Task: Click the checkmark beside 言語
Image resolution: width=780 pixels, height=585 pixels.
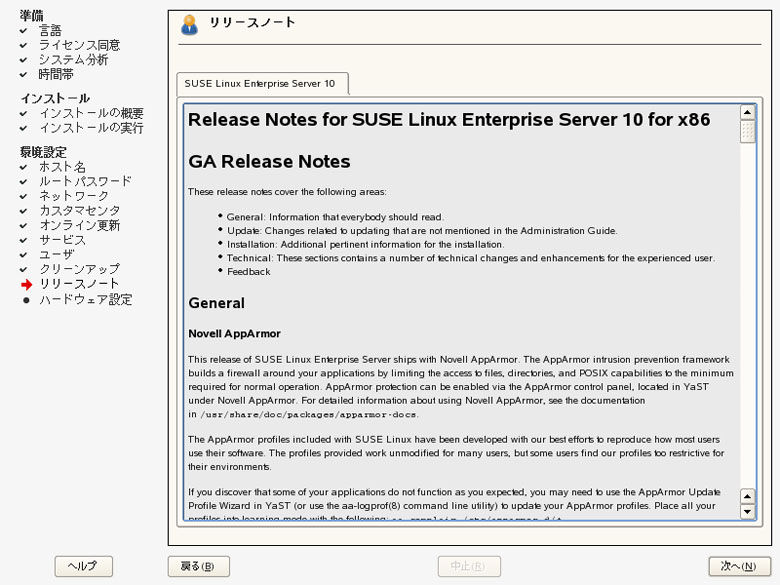Action: [x=23, y=31]
